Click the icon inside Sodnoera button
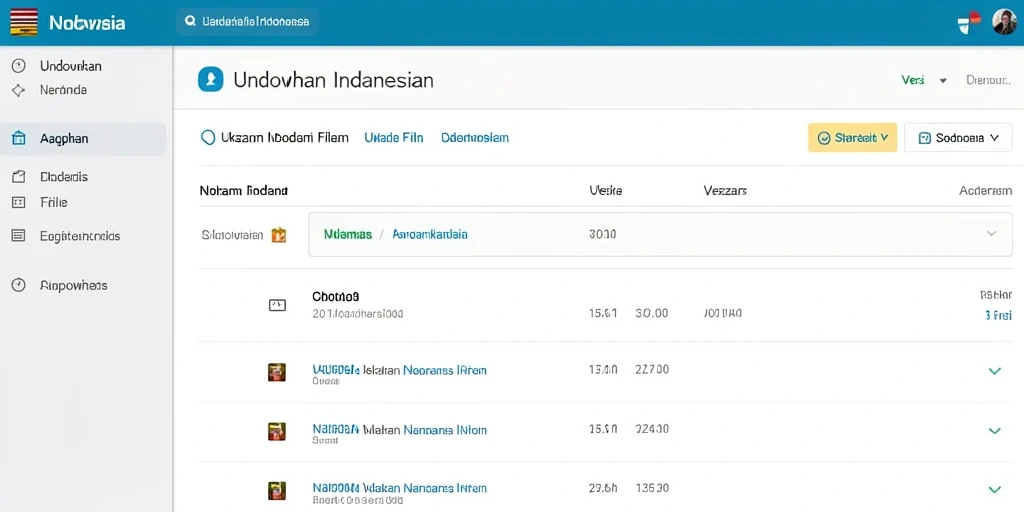 click(x=924, y=138)
